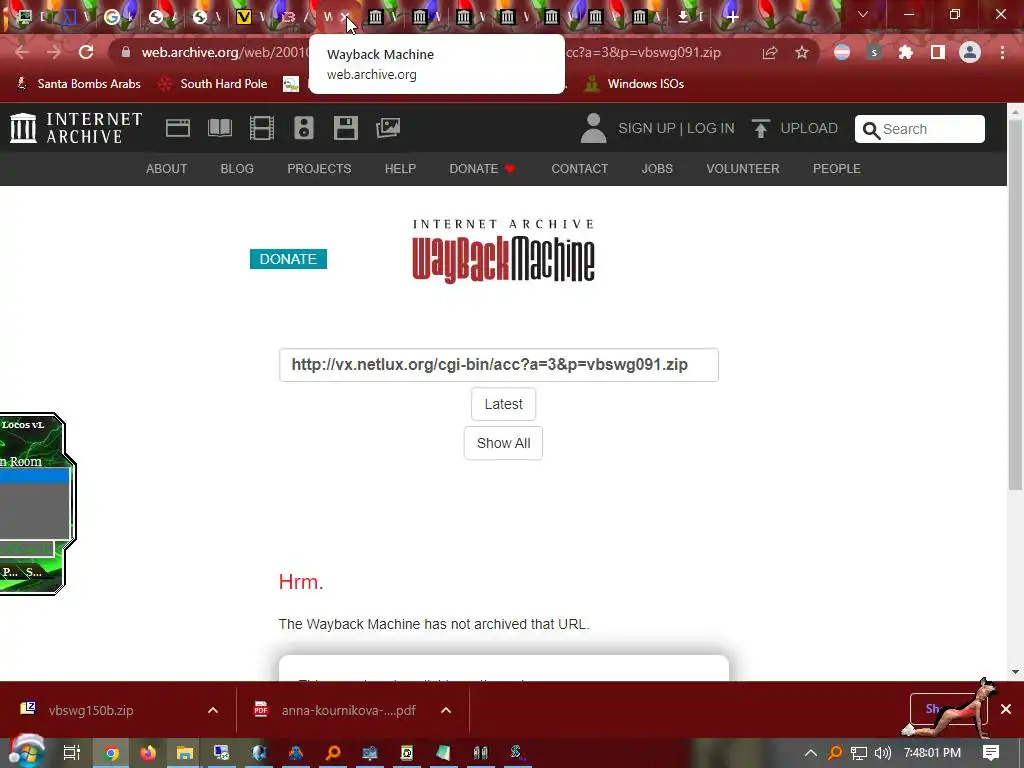The image size is (1024, 768).
Task: Open the PEOPLE menu item
Action: click(837, 168)
